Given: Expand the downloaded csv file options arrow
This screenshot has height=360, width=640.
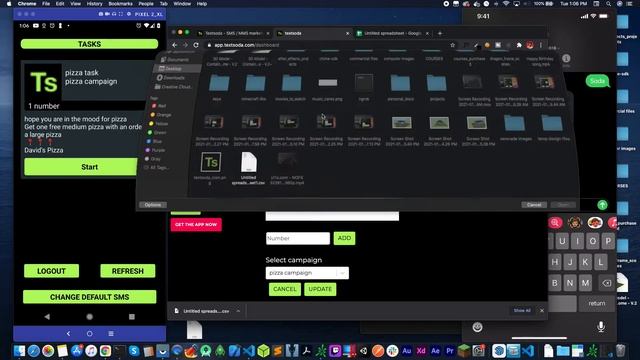Looking at the screenshot, I should click(238, 311).
